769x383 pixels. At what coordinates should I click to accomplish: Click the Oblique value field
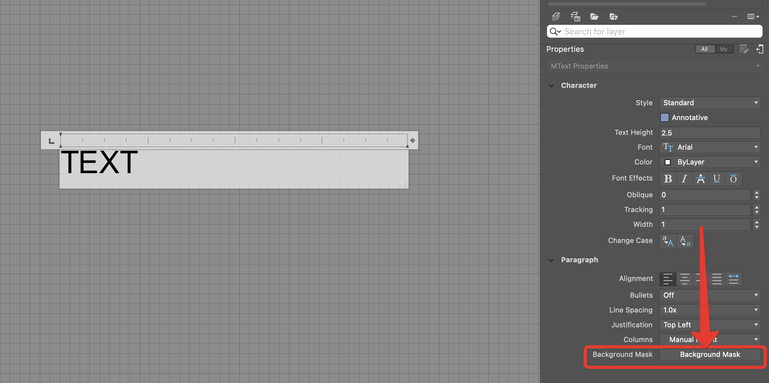(705, 195)
